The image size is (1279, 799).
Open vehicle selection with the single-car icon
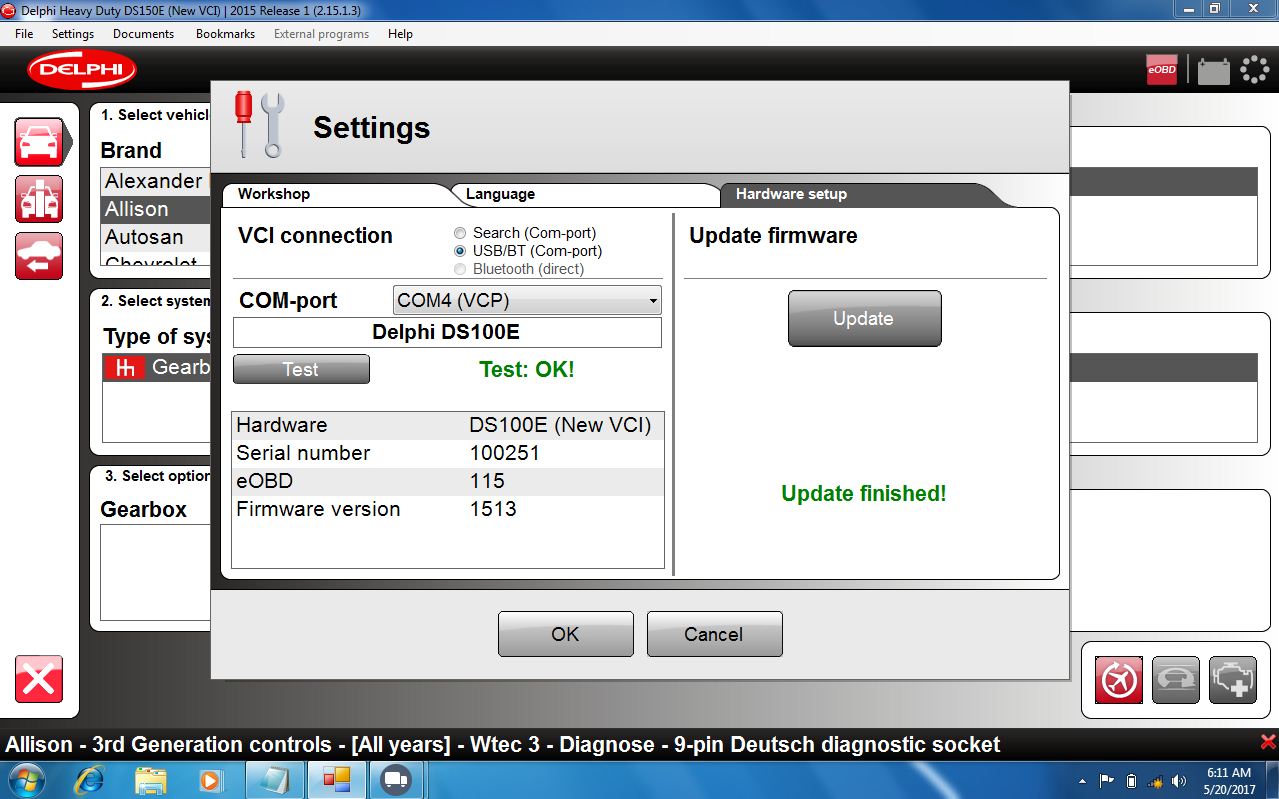coord(39,141)
